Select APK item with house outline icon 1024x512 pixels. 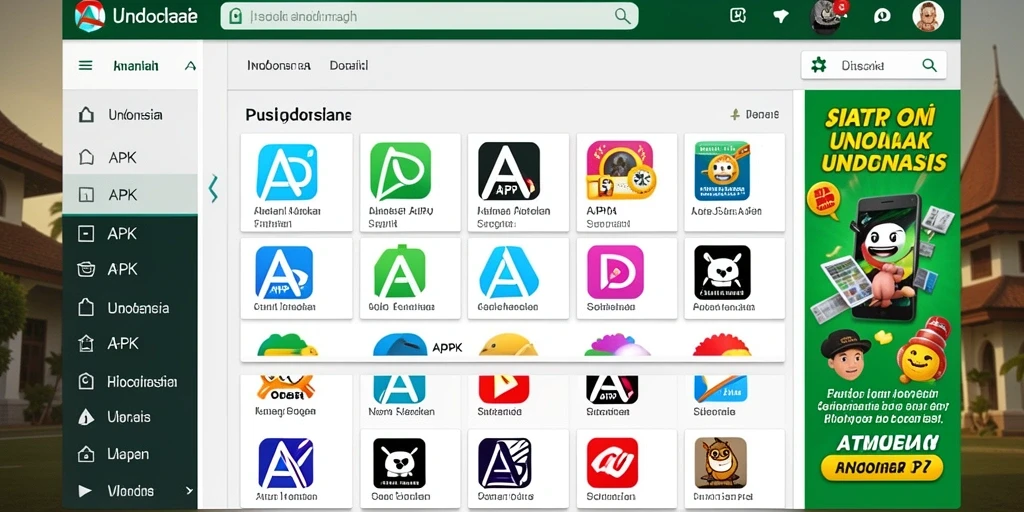coord(130,157)
